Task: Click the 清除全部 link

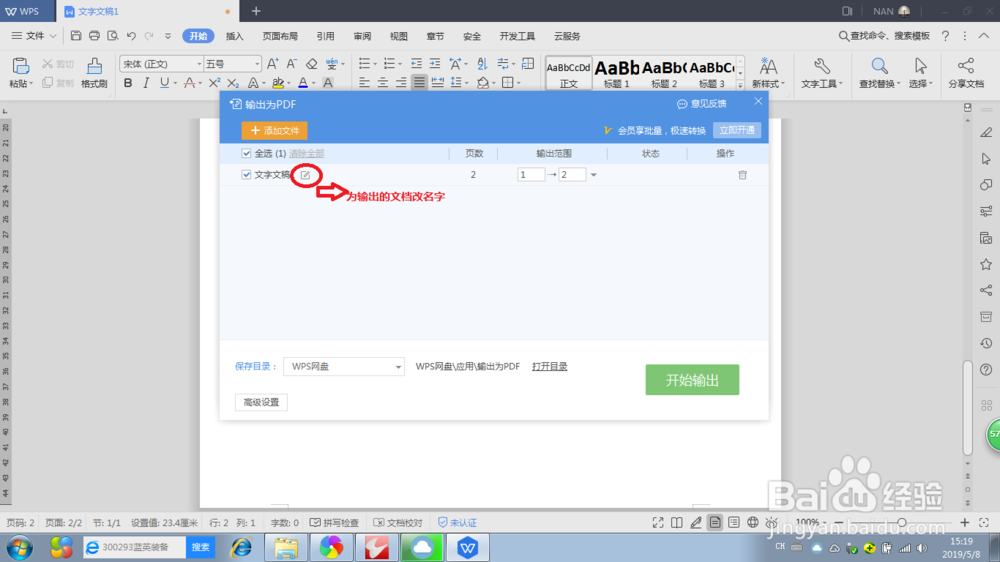Action: click(x=307, y=154)
